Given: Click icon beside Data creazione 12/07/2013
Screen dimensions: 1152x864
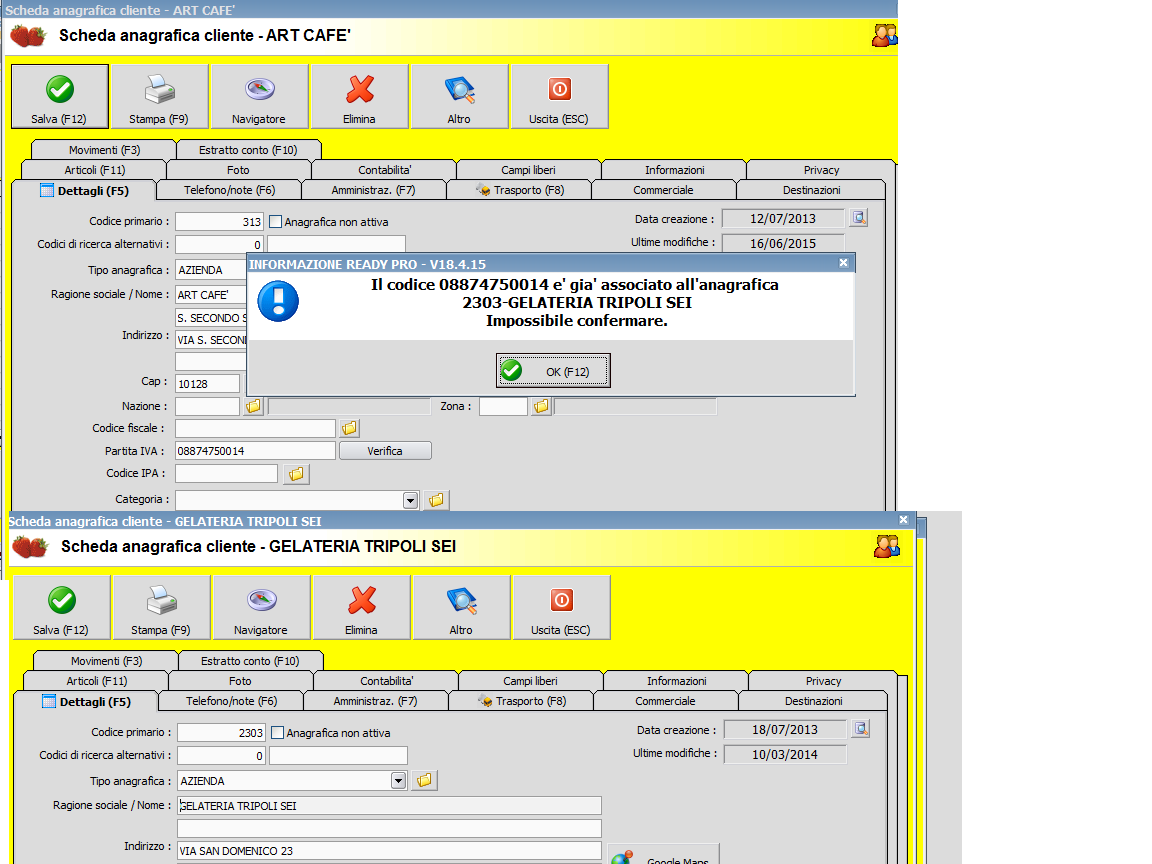Looking at the screenshot, I should (x=859, y=217).
